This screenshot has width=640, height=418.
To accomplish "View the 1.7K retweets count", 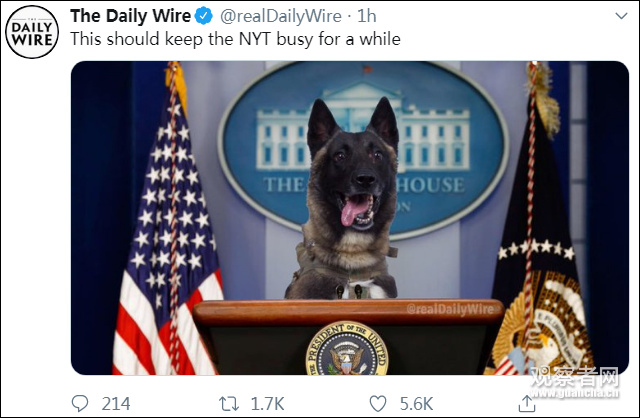I will click(x=267, y=404).
